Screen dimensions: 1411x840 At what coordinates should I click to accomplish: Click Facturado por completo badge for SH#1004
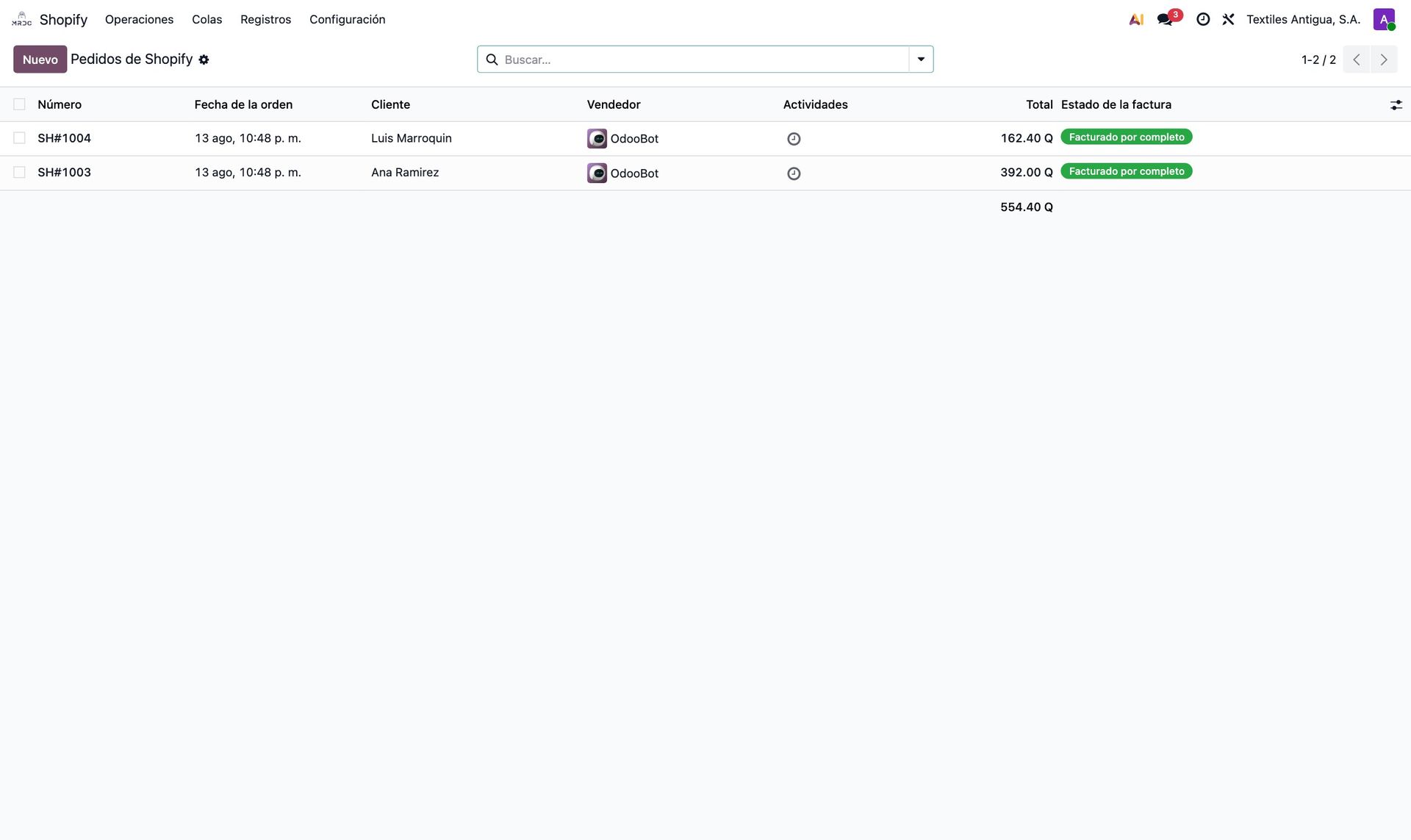(1126, 137)
